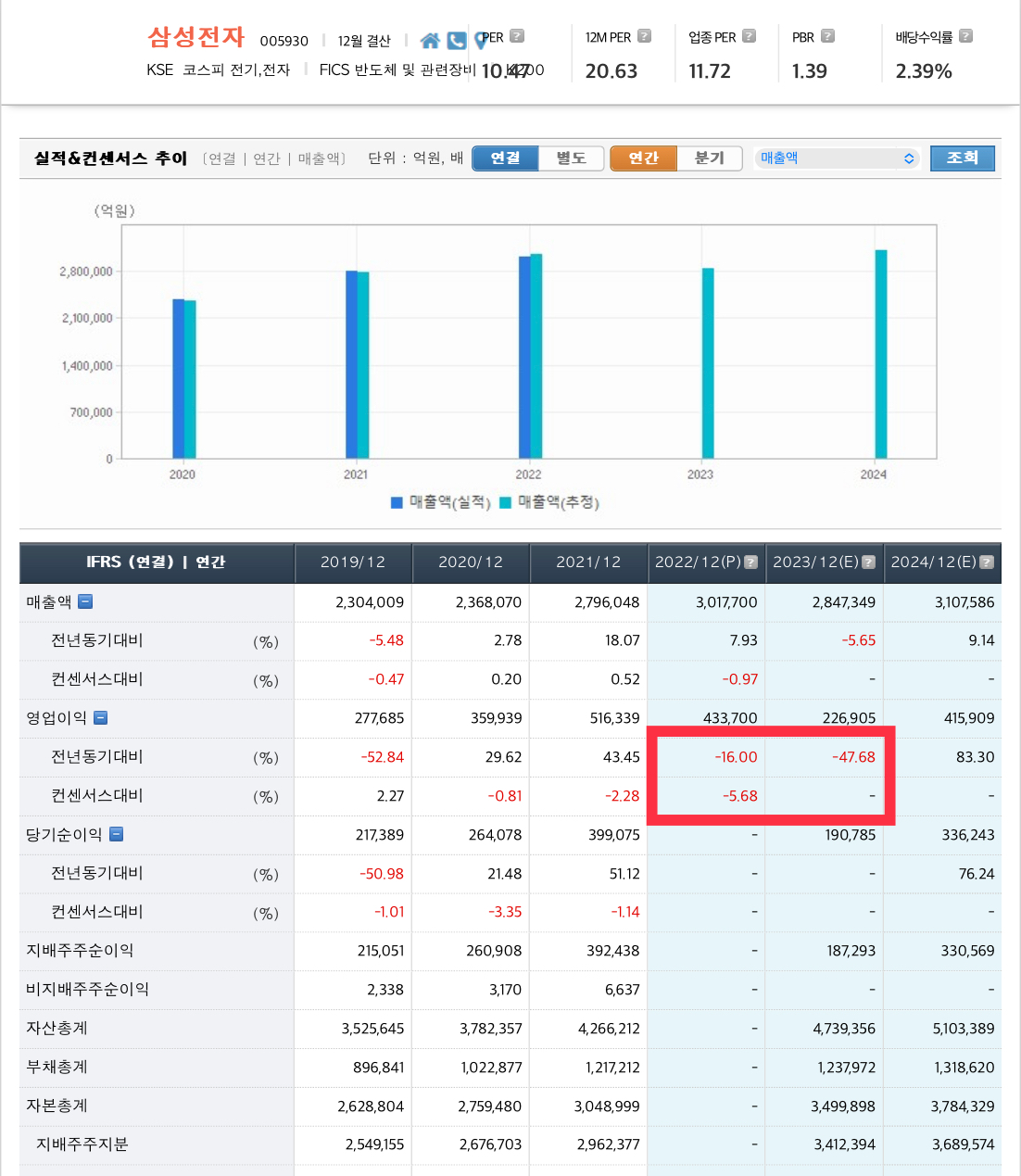Click the IFRS (연결) | 연간 table header
1021x1176 pixels.
click(x=156, y=562)
